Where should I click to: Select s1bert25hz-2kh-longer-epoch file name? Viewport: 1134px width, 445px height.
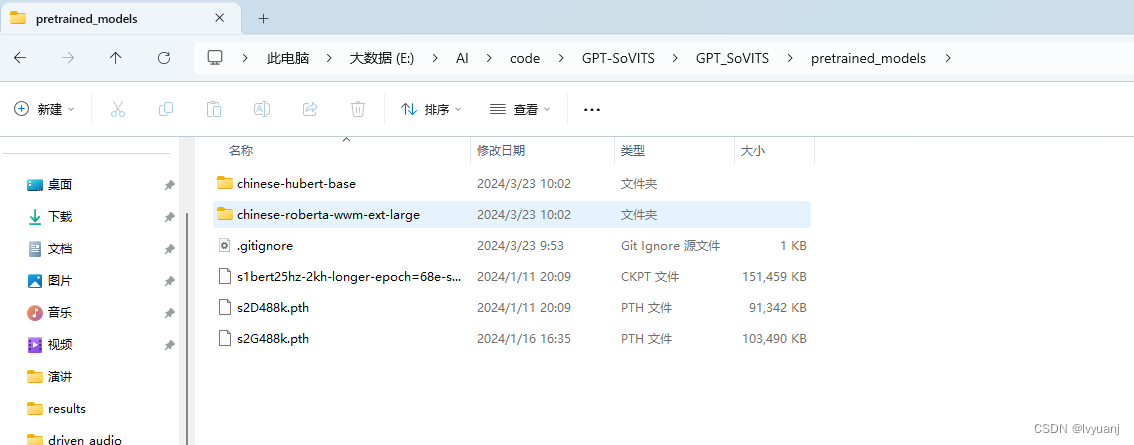(349, 276)
